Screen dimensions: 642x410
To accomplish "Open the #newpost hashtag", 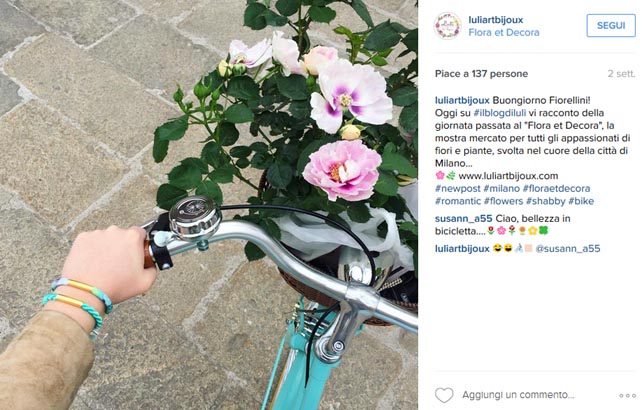I will click(x=458, y=188).
